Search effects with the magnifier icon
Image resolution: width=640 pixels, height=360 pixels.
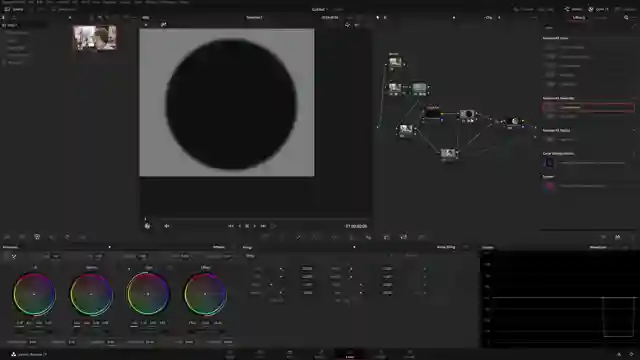(x=626, y=18)
